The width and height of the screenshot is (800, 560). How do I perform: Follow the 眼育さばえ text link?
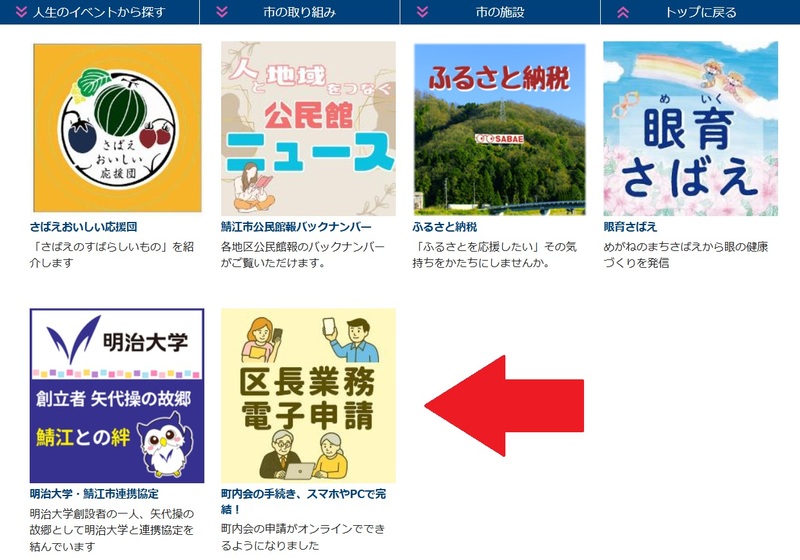click(630, 227)
